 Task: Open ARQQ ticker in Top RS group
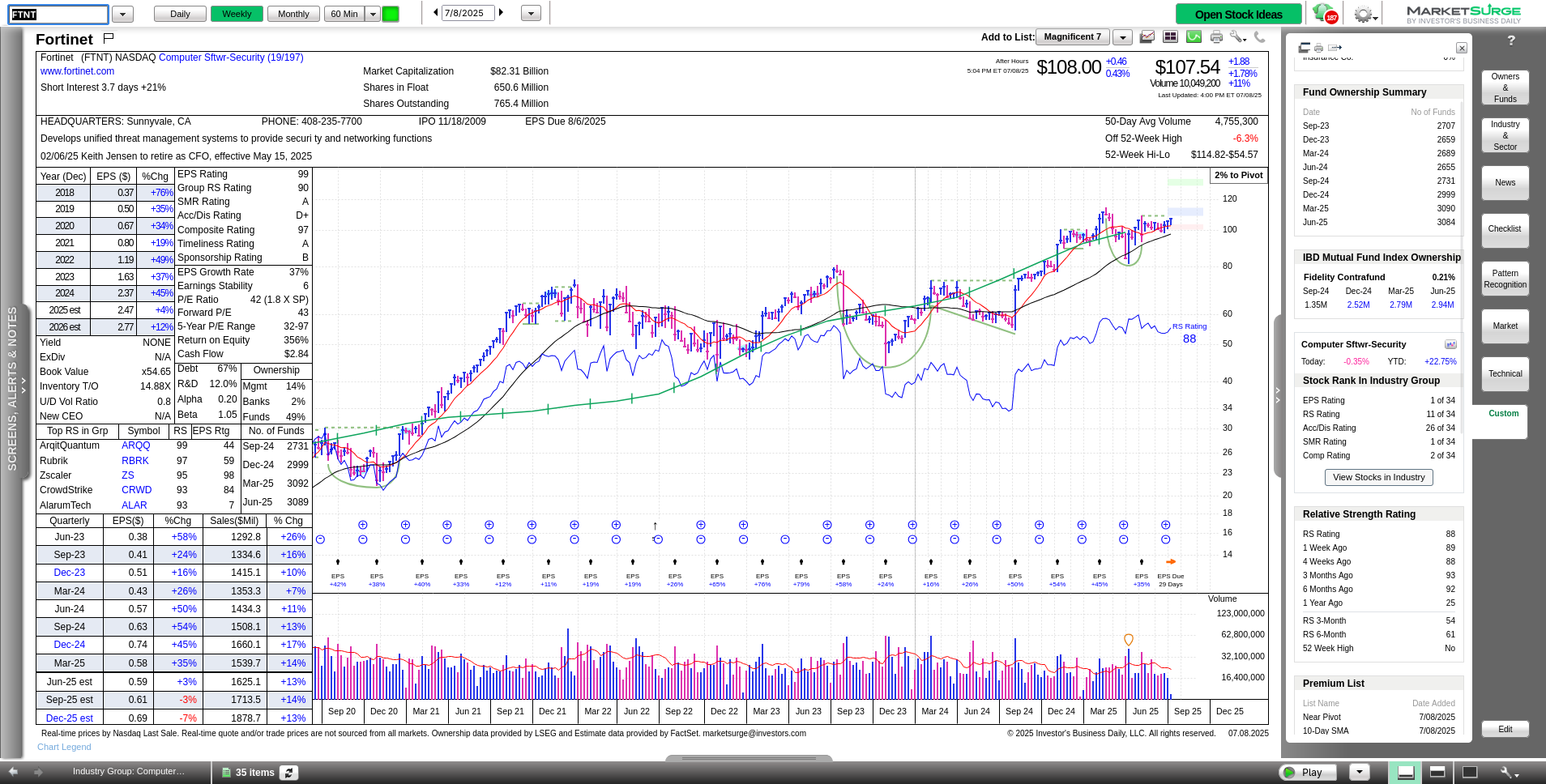pos(136,445)
